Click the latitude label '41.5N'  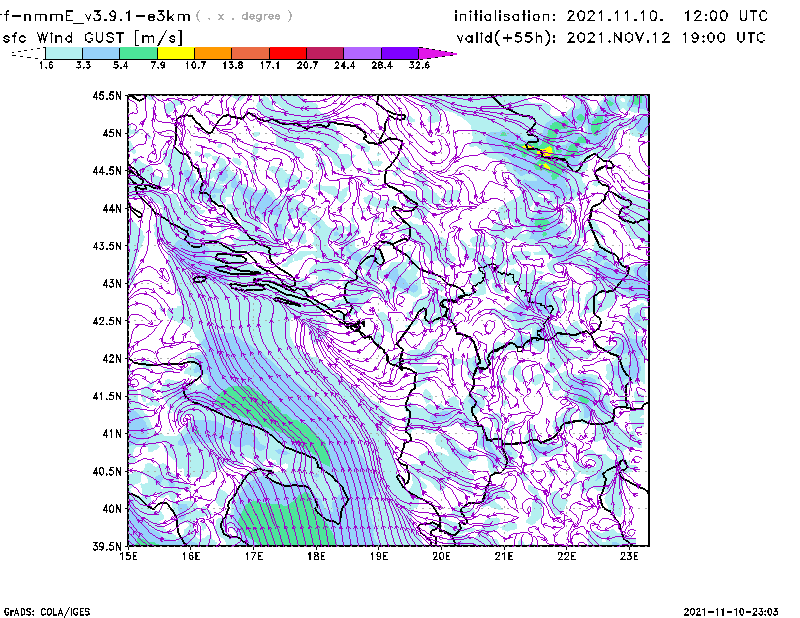tap(107, 396)
